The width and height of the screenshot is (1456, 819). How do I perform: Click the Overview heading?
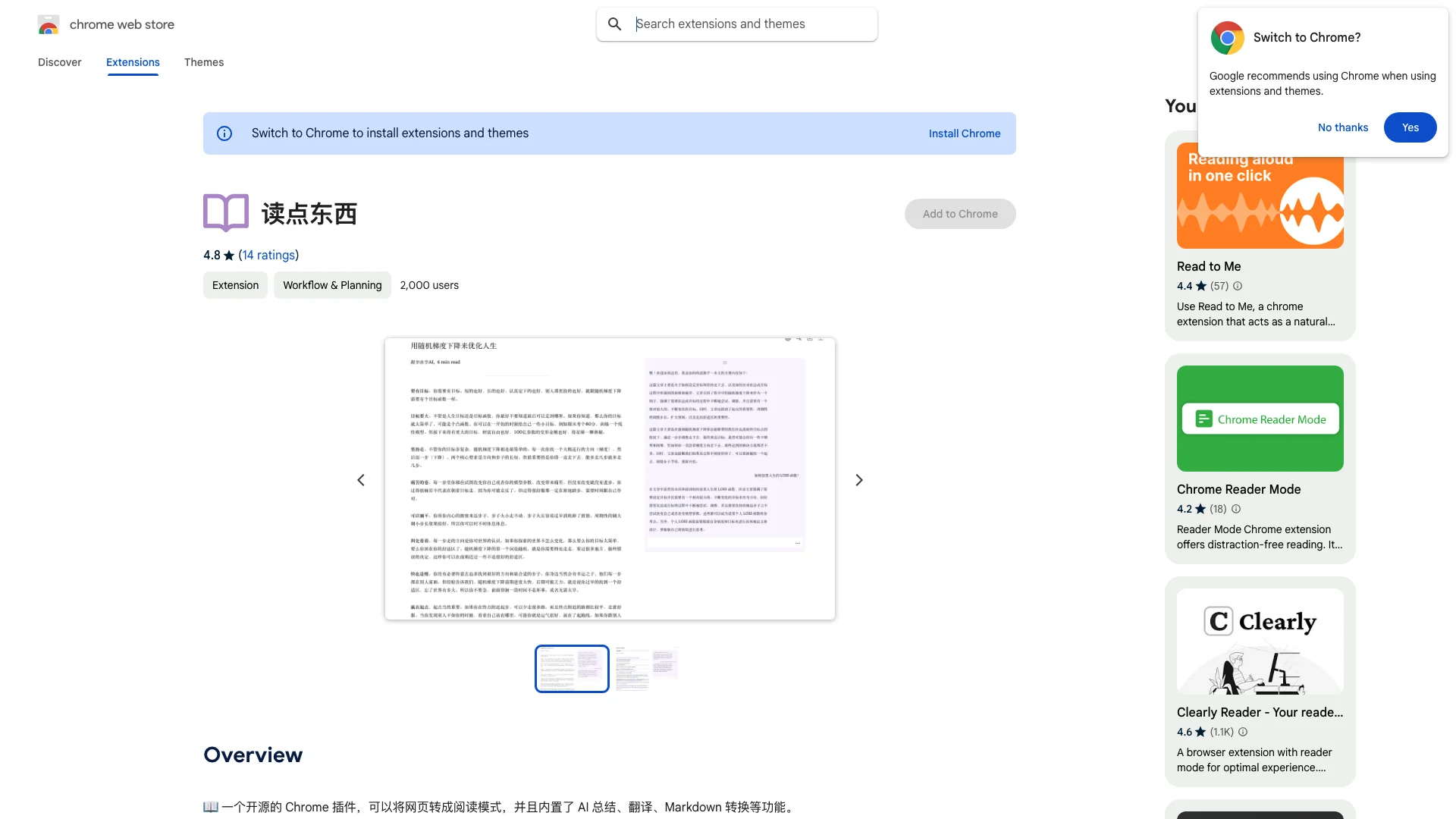(253, 755)
